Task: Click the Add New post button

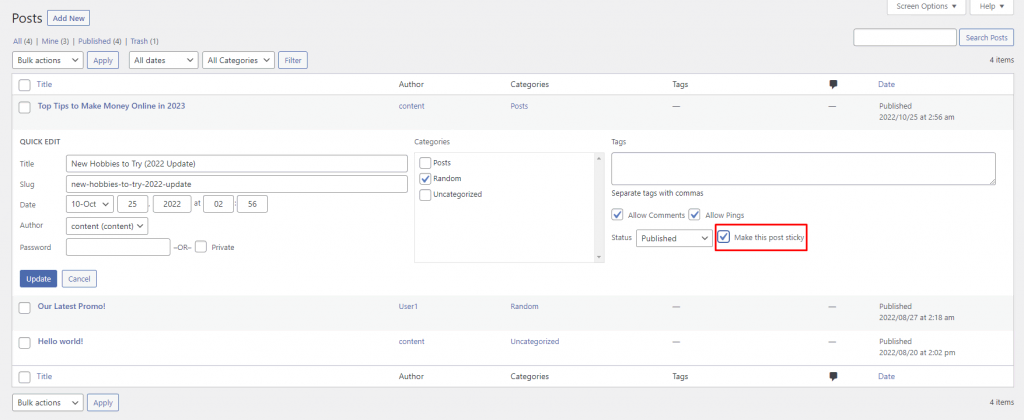Action: pyautogui.click(x=70, y=18)
